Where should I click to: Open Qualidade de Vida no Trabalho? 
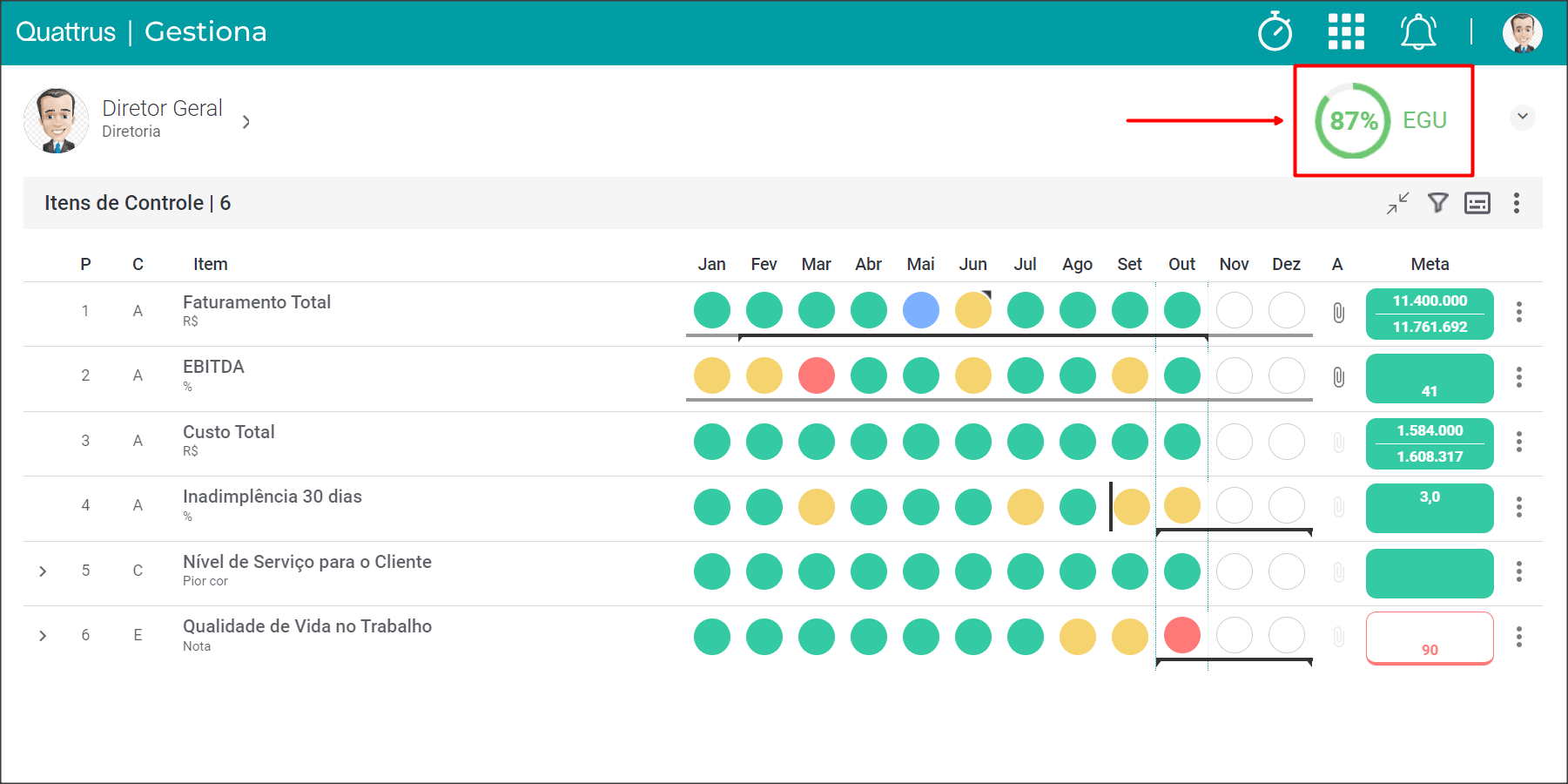[x=307, y=626]
